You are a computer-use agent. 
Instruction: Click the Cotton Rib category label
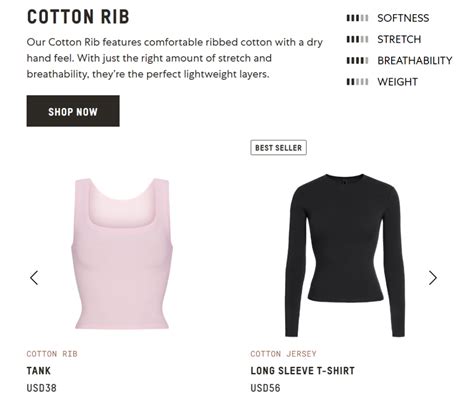[52, 354]
